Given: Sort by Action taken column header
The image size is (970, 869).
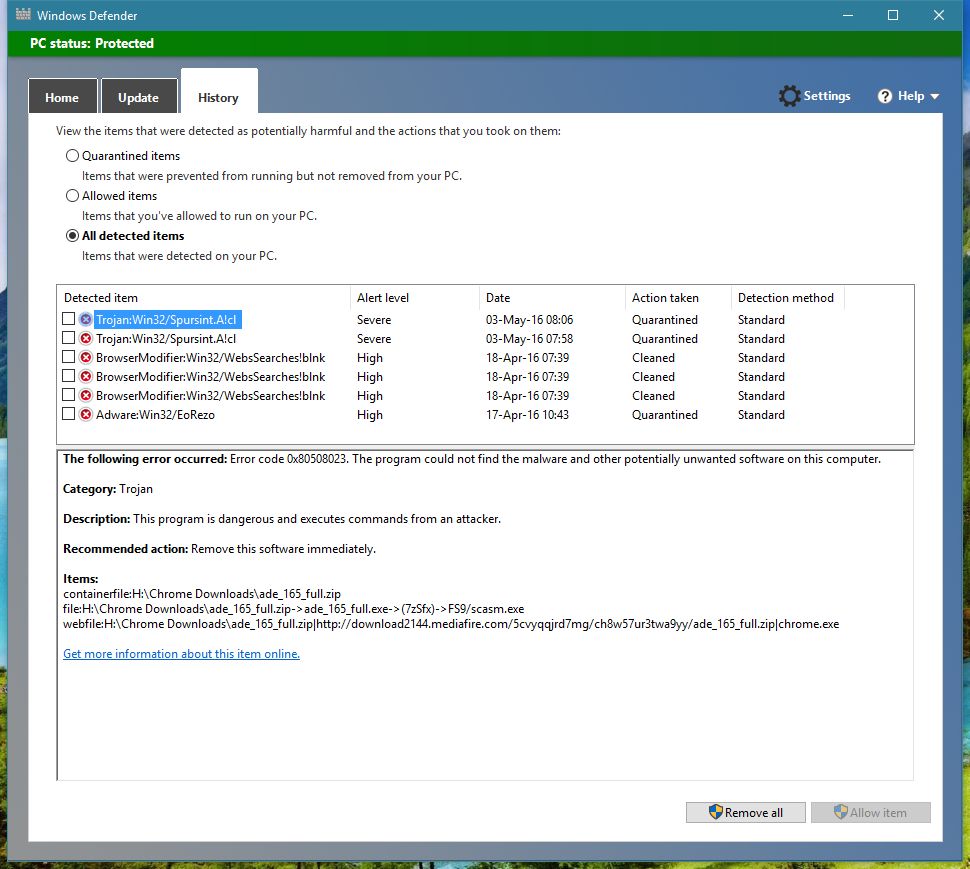Looking at the screenshot, I should pos(678,298).
